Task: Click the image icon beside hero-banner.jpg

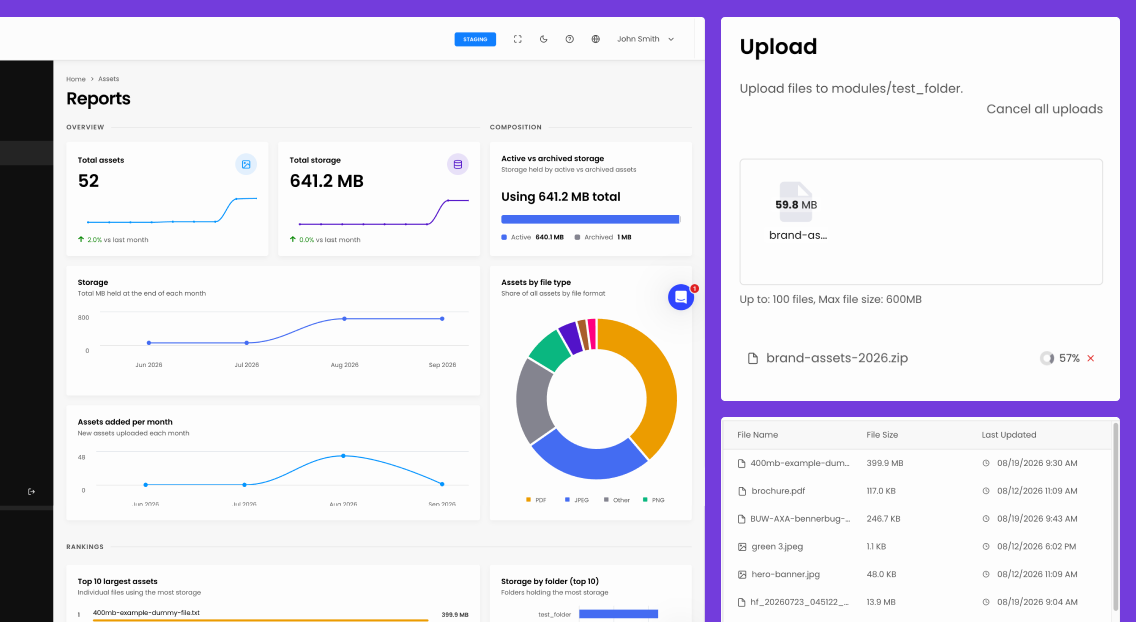Action: pyautogui.click(x=741, y=575)
